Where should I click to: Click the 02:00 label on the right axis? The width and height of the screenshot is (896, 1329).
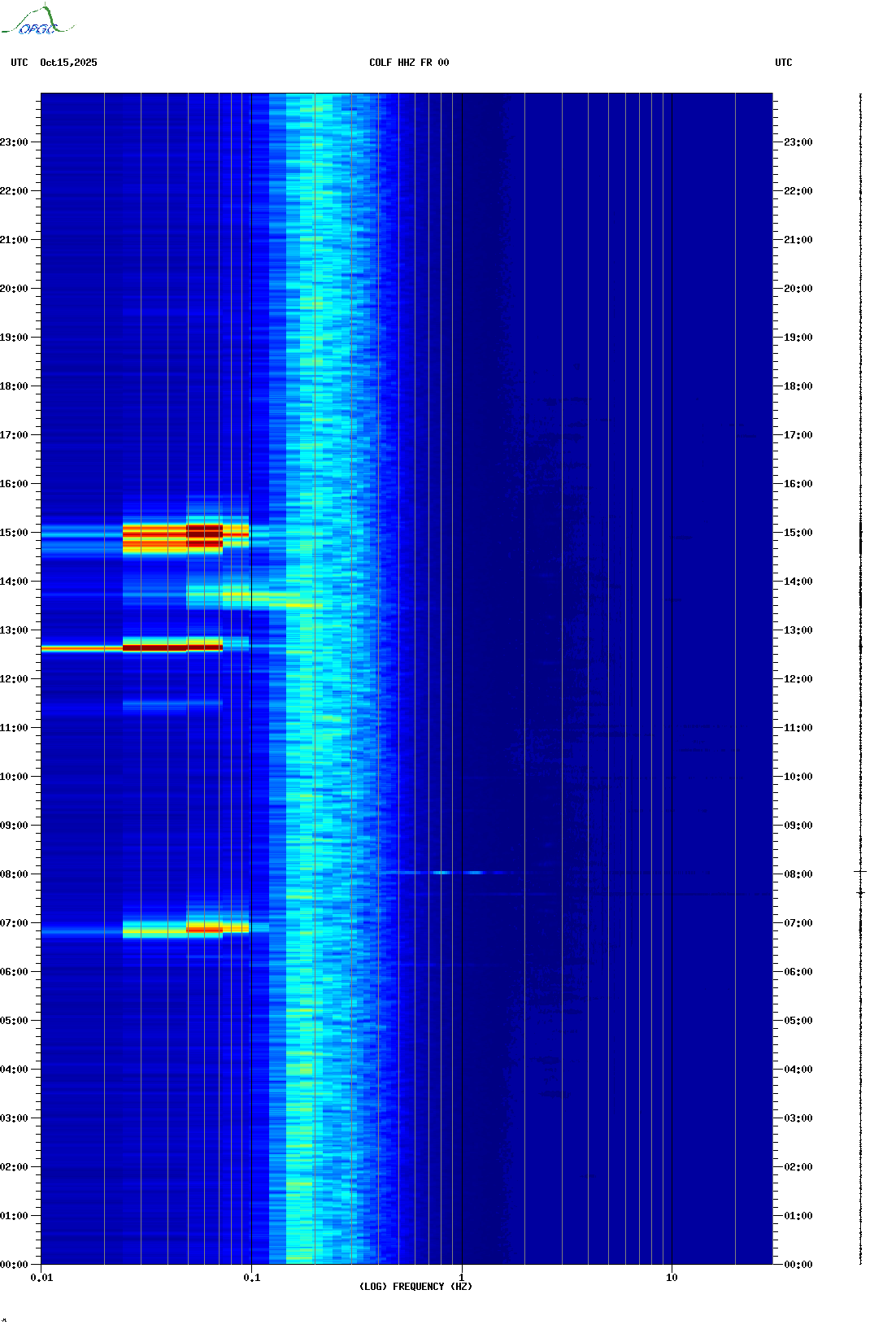point(798,1167)
